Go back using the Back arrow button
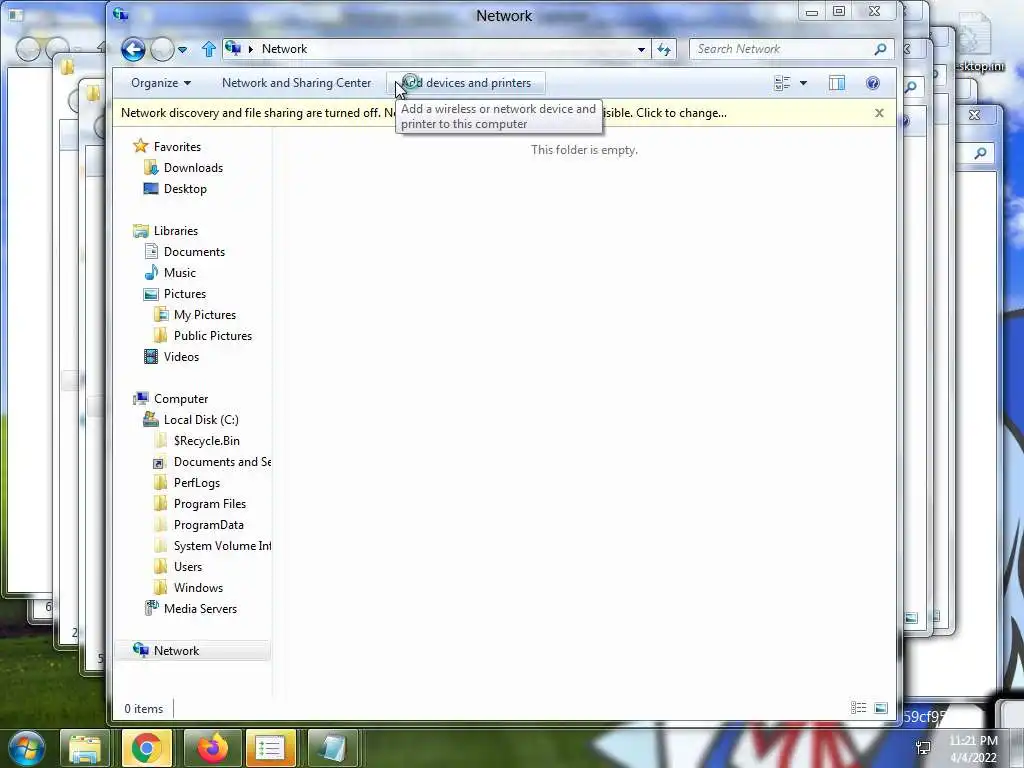 coord(133,49)
